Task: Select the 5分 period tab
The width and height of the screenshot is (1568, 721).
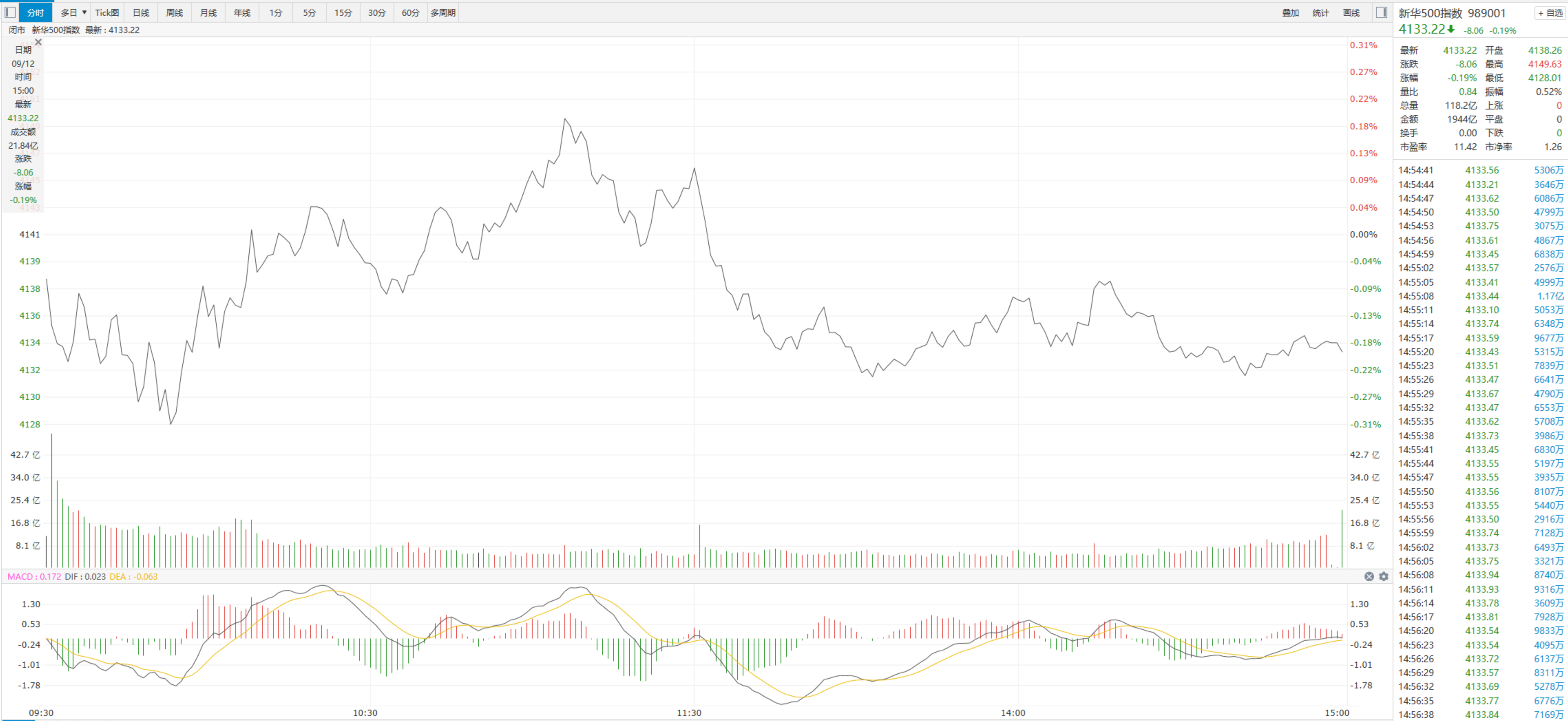Action: coord(309,13)
